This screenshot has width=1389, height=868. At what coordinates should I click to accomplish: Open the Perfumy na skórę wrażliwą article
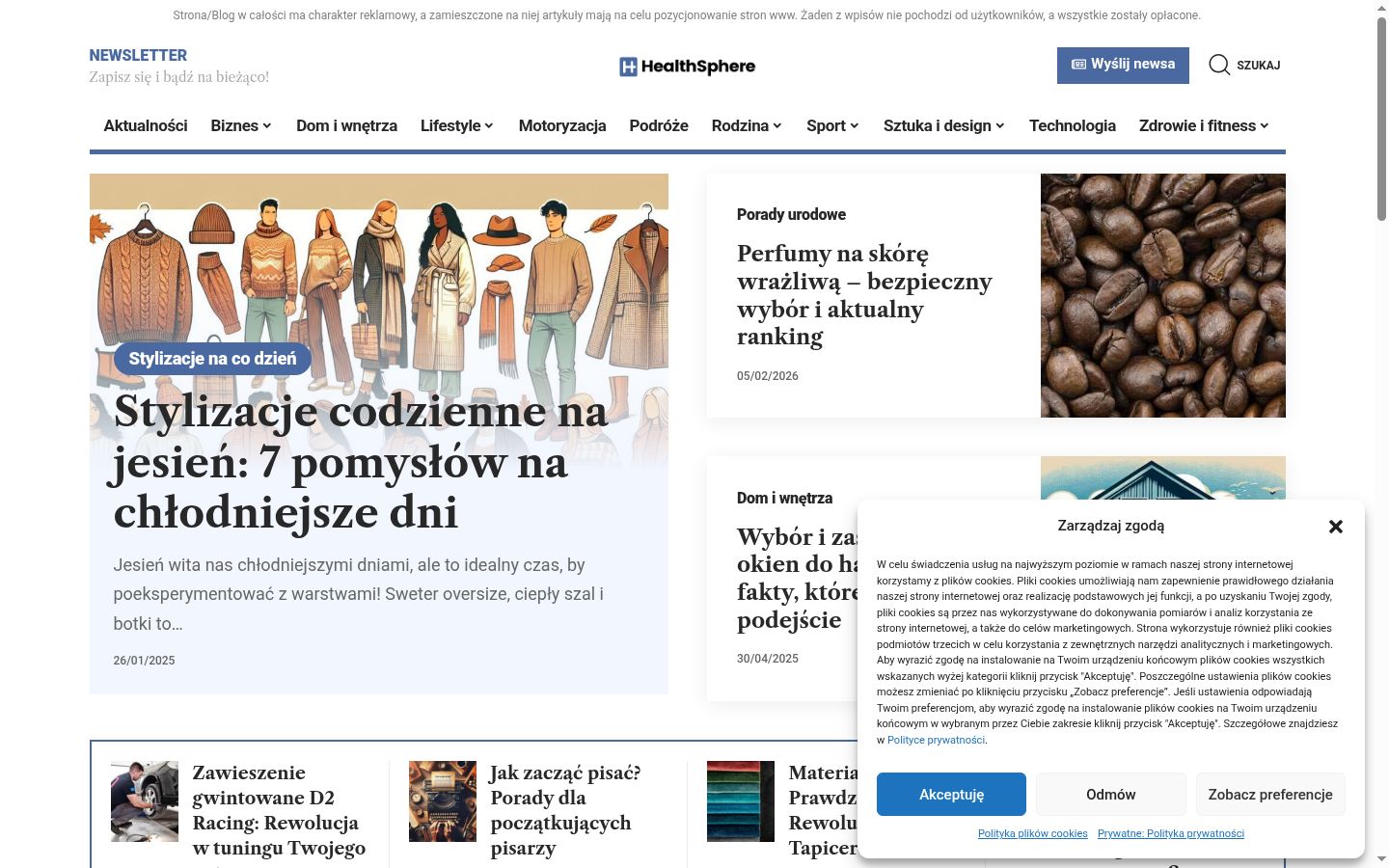click(x=864, y=295)
